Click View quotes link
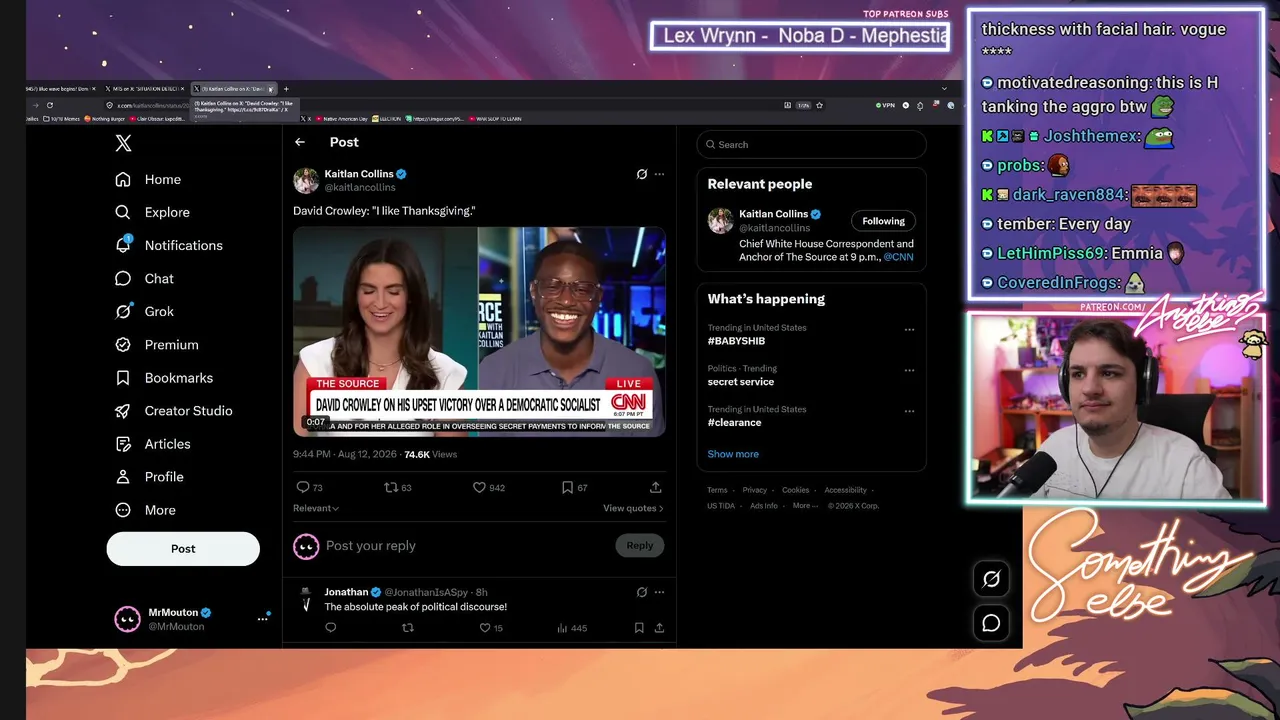Viewport: 1280px width, 720px height. [633, 508]
